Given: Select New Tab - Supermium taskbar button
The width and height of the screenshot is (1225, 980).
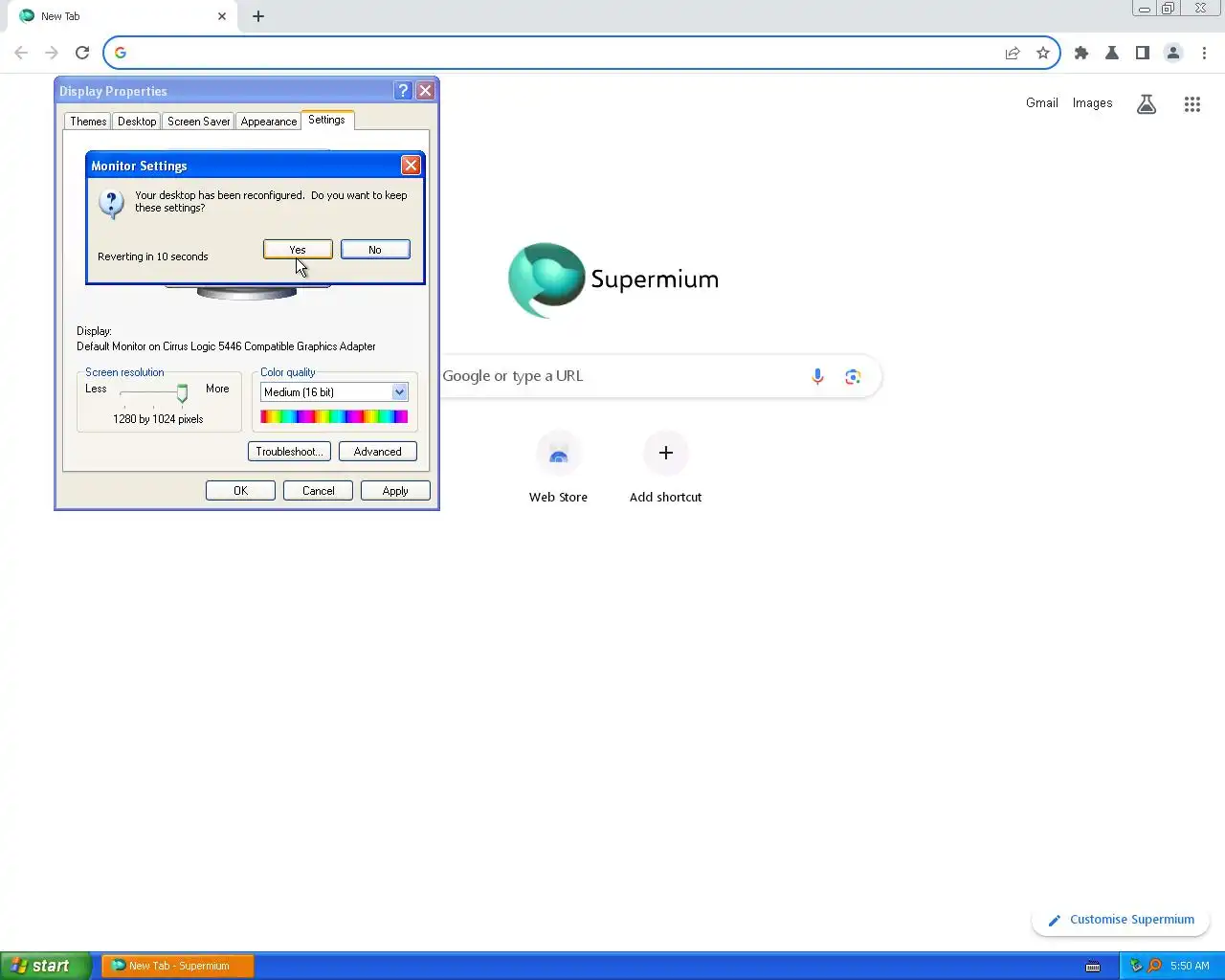Looking at the screenshot, I should click(x=178, y=967).
